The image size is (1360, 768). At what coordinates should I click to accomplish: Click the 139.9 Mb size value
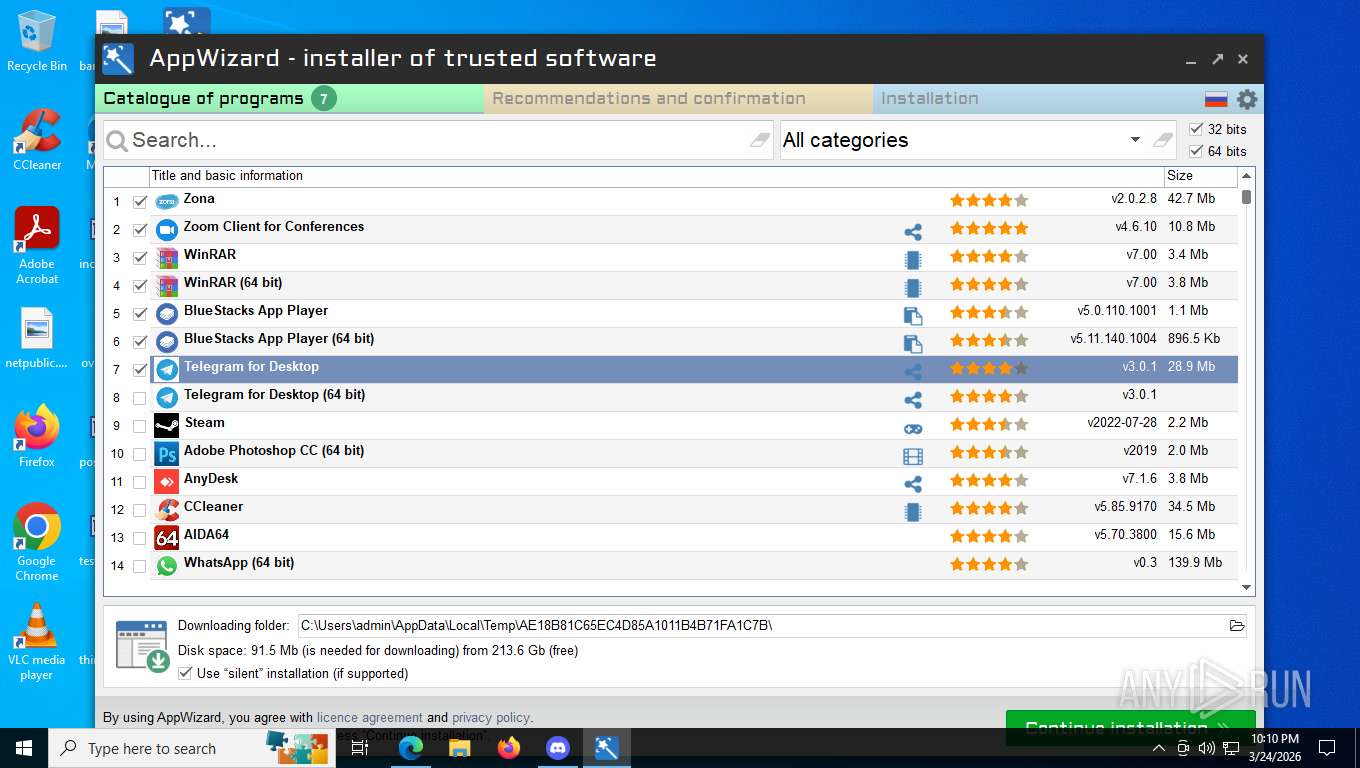(x=1195, y=563)
